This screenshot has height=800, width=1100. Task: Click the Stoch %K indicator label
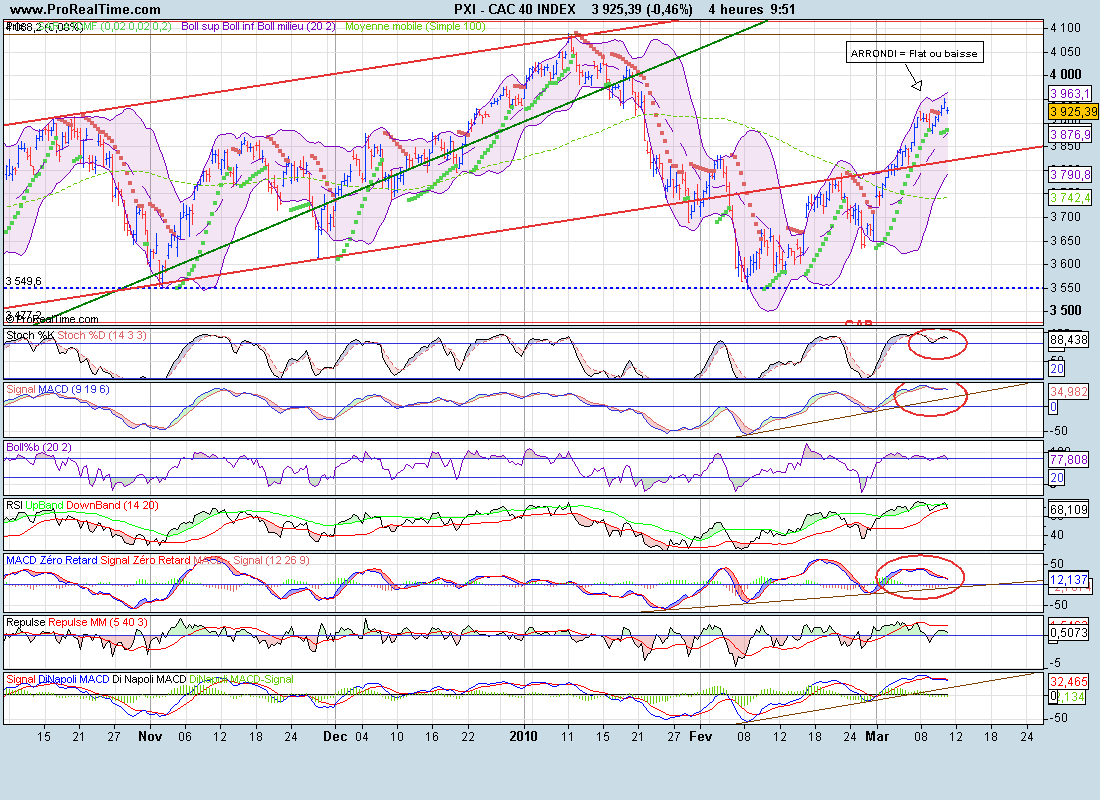click(x=30, y=335)
